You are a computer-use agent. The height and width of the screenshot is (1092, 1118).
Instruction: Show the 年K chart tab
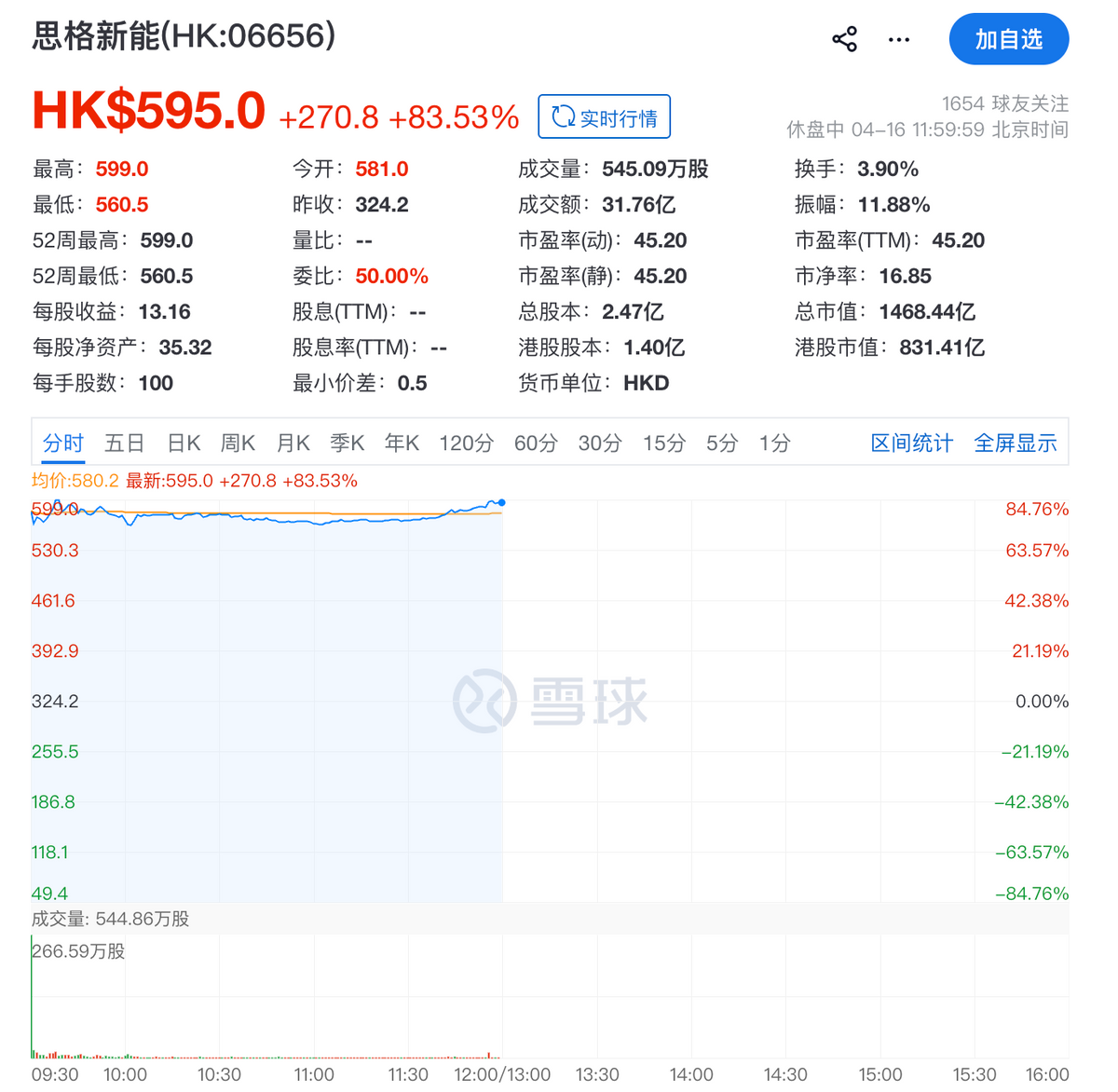[402, 443]
